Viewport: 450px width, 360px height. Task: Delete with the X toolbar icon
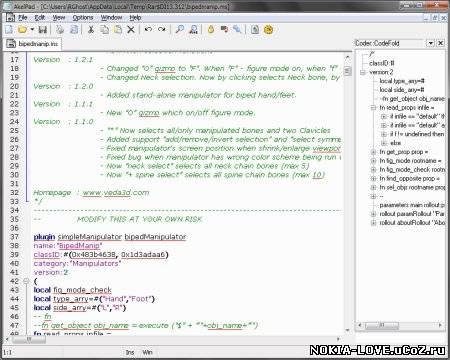[x=131, y=30]
